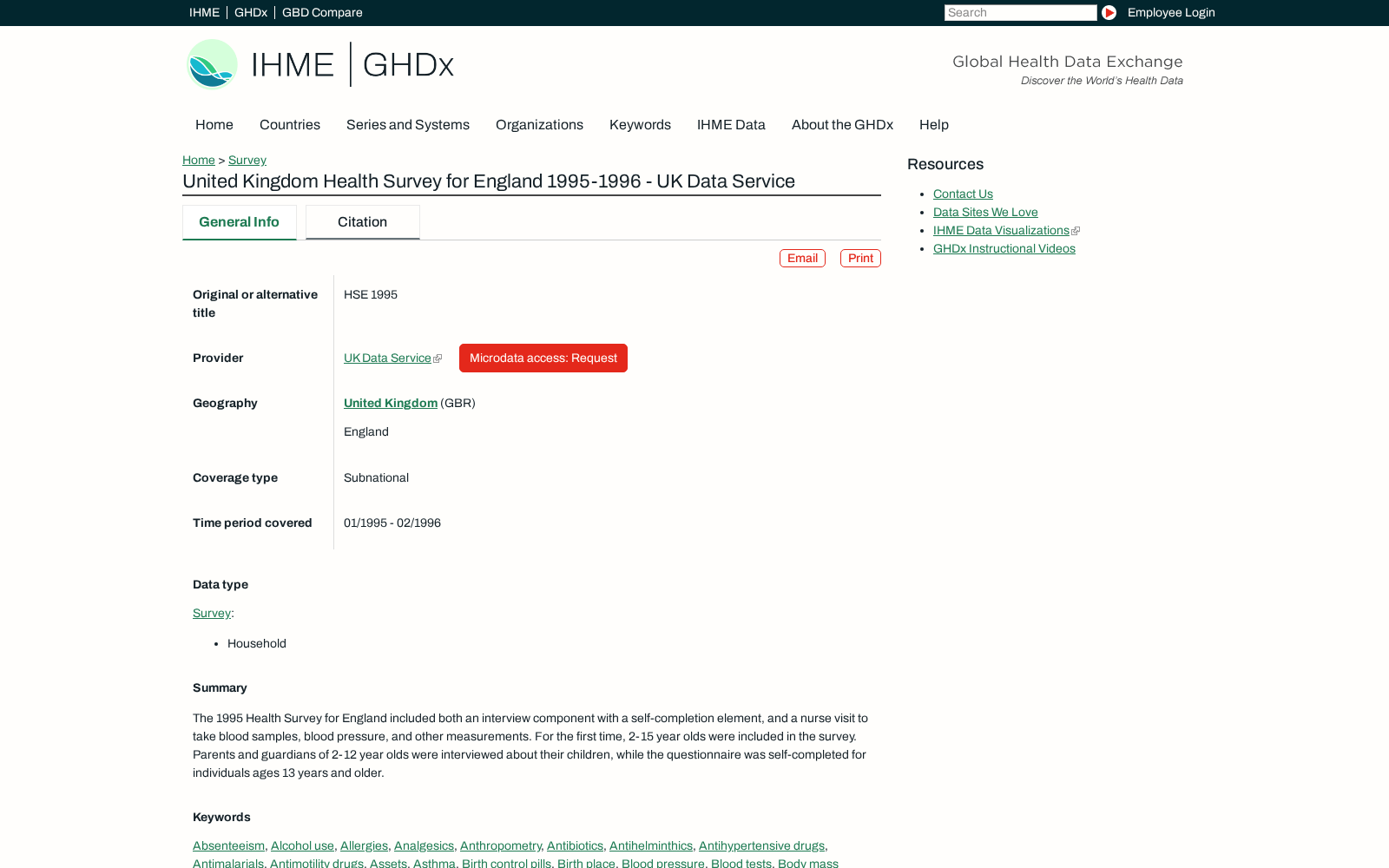Open the Help menu item
This screenshot has height=868, width=1389.
point(934,125)
